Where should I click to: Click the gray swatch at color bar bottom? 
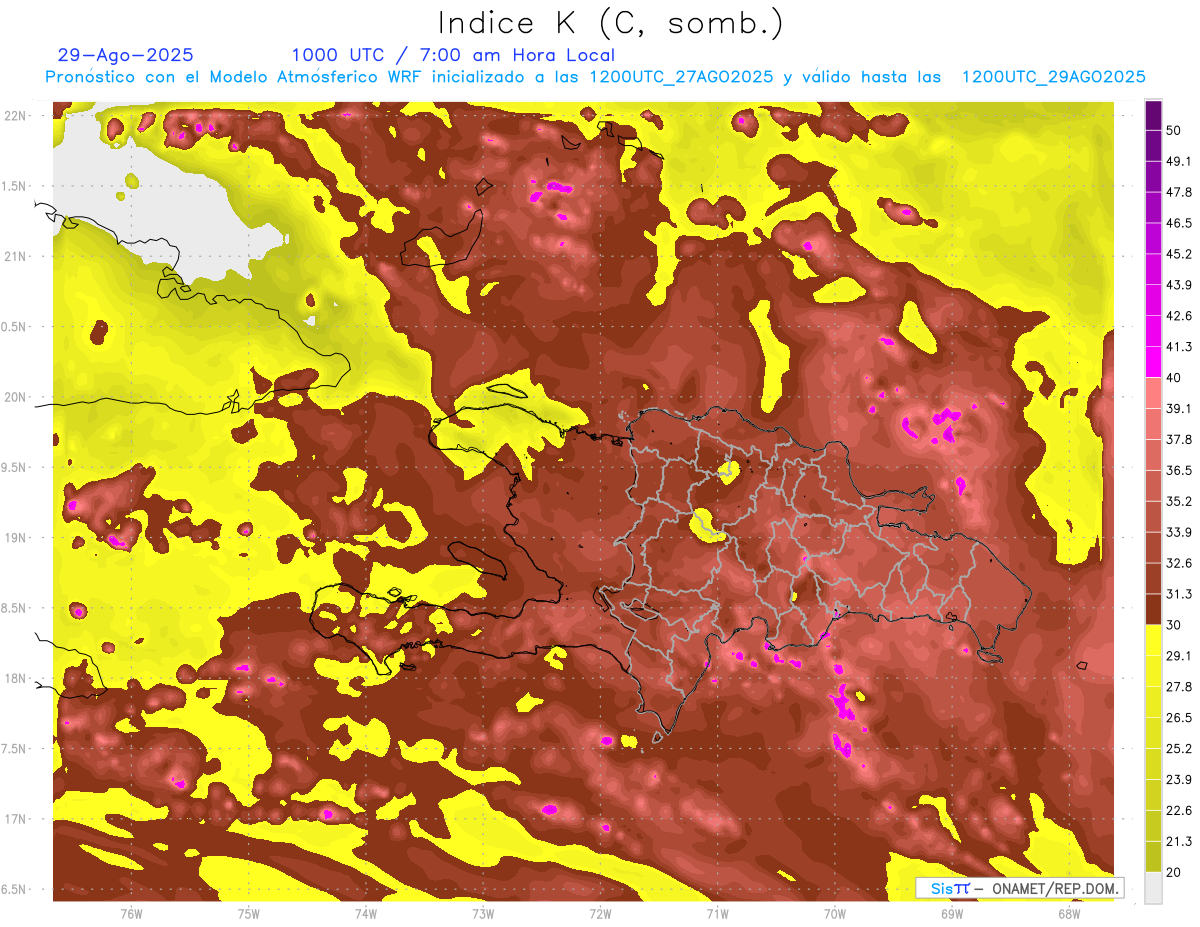pyautogui.click(x=1153, y=887)
